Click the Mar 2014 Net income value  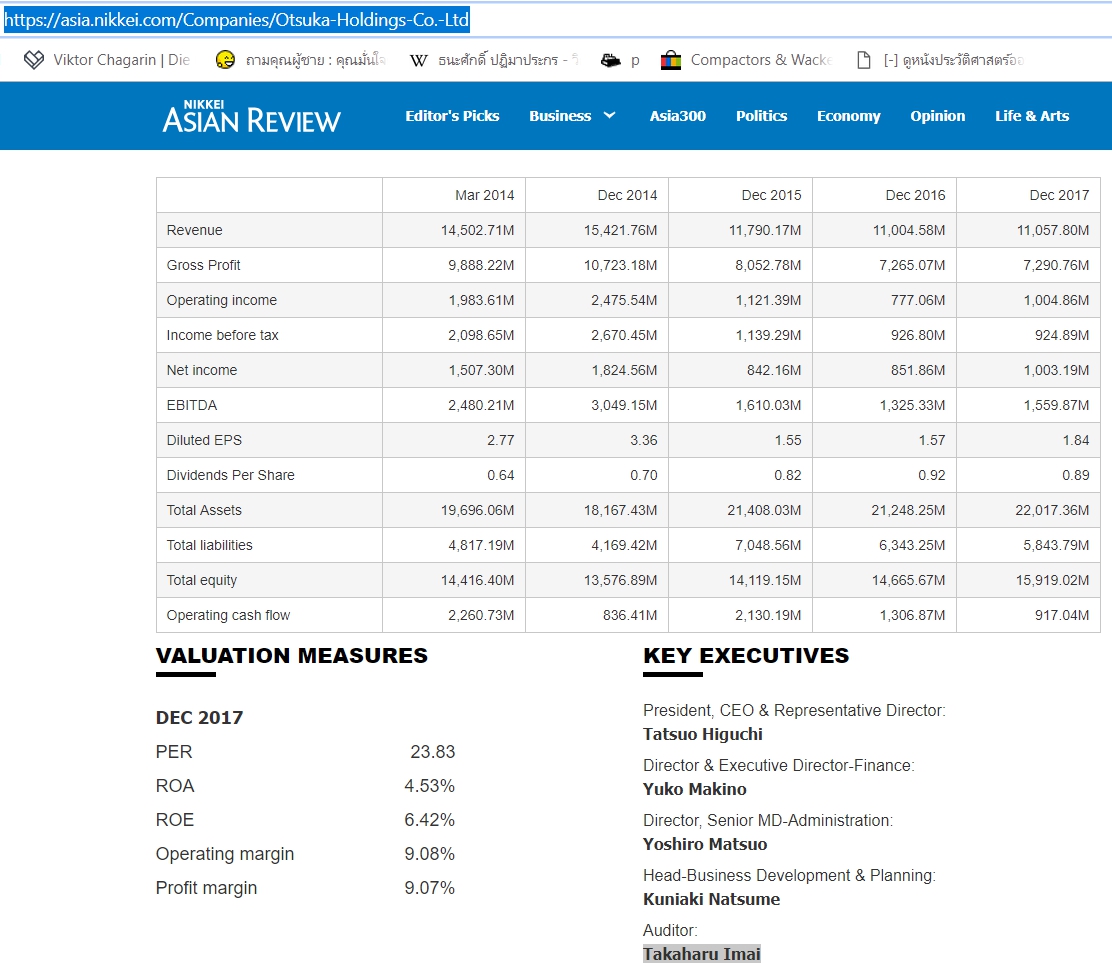481,370
